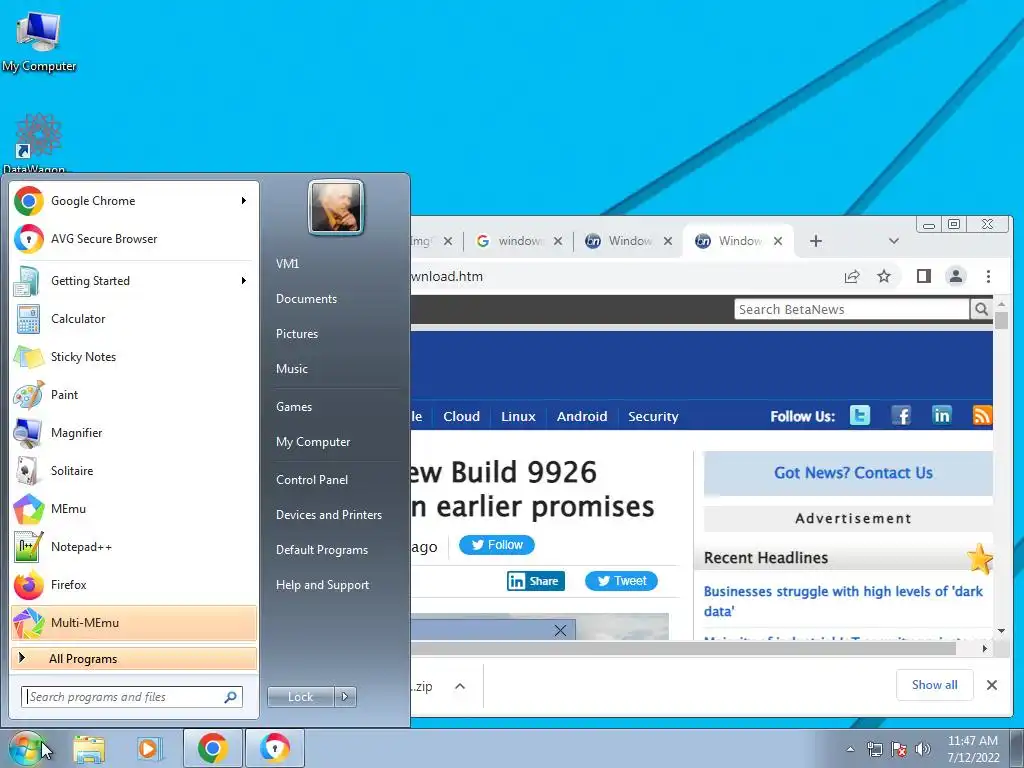Click the Windows Start orb

(x=26, y=748)
